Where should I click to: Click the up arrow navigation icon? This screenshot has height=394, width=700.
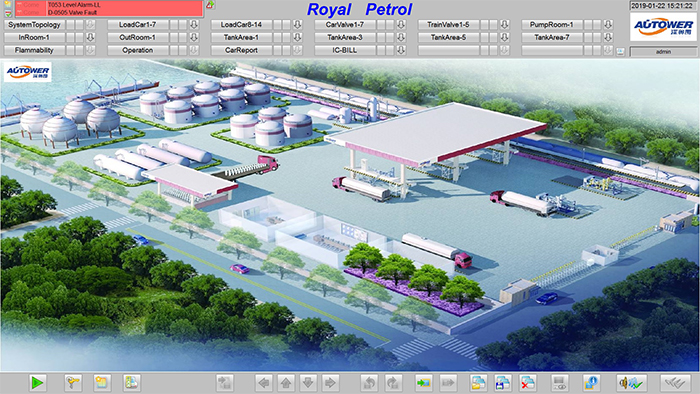(x=286, y=382)
